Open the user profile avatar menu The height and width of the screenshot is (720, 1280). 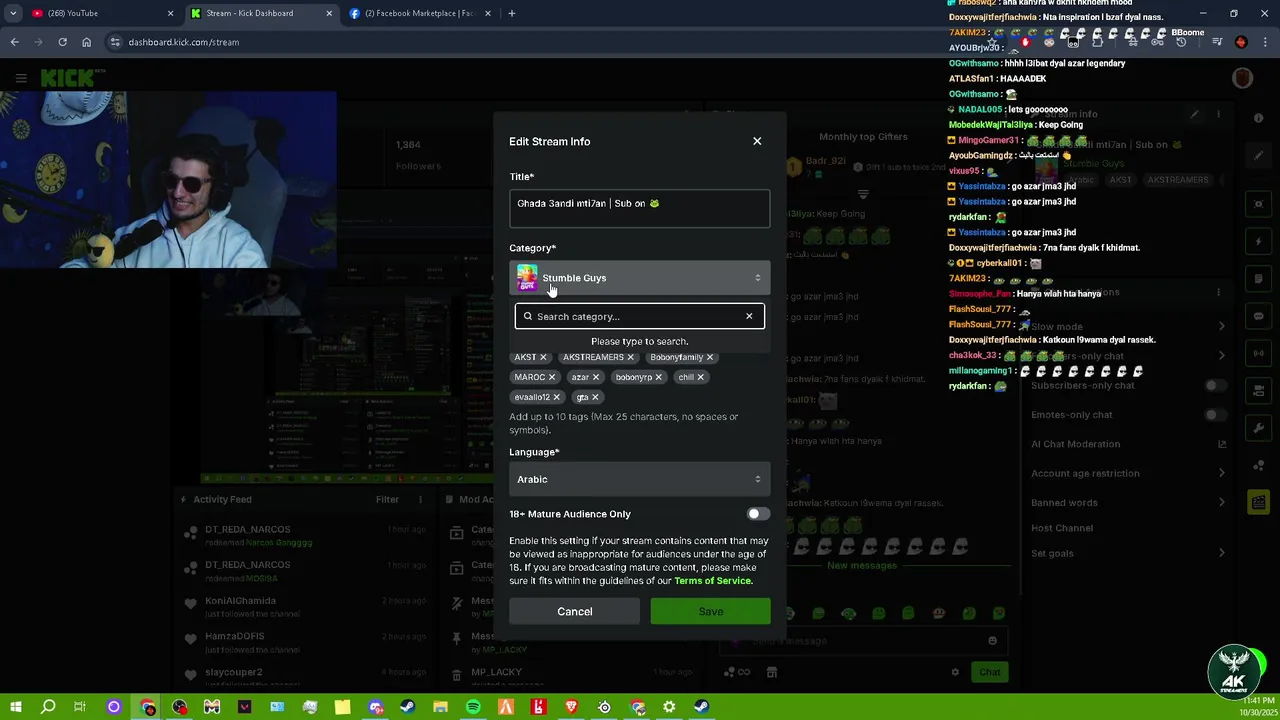pyautogui.click(x=1242, y=78)
